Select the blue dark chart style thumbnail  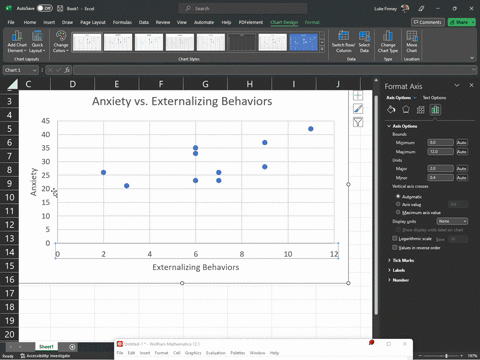[304, 42]
